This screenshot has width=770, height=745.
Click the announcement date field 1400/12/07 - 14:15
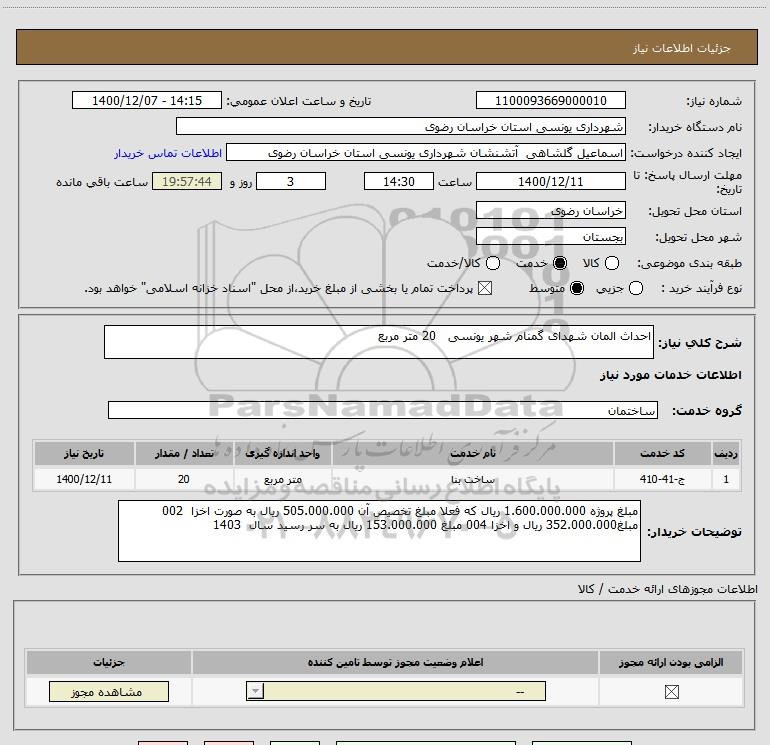click(x=147, y=100)
